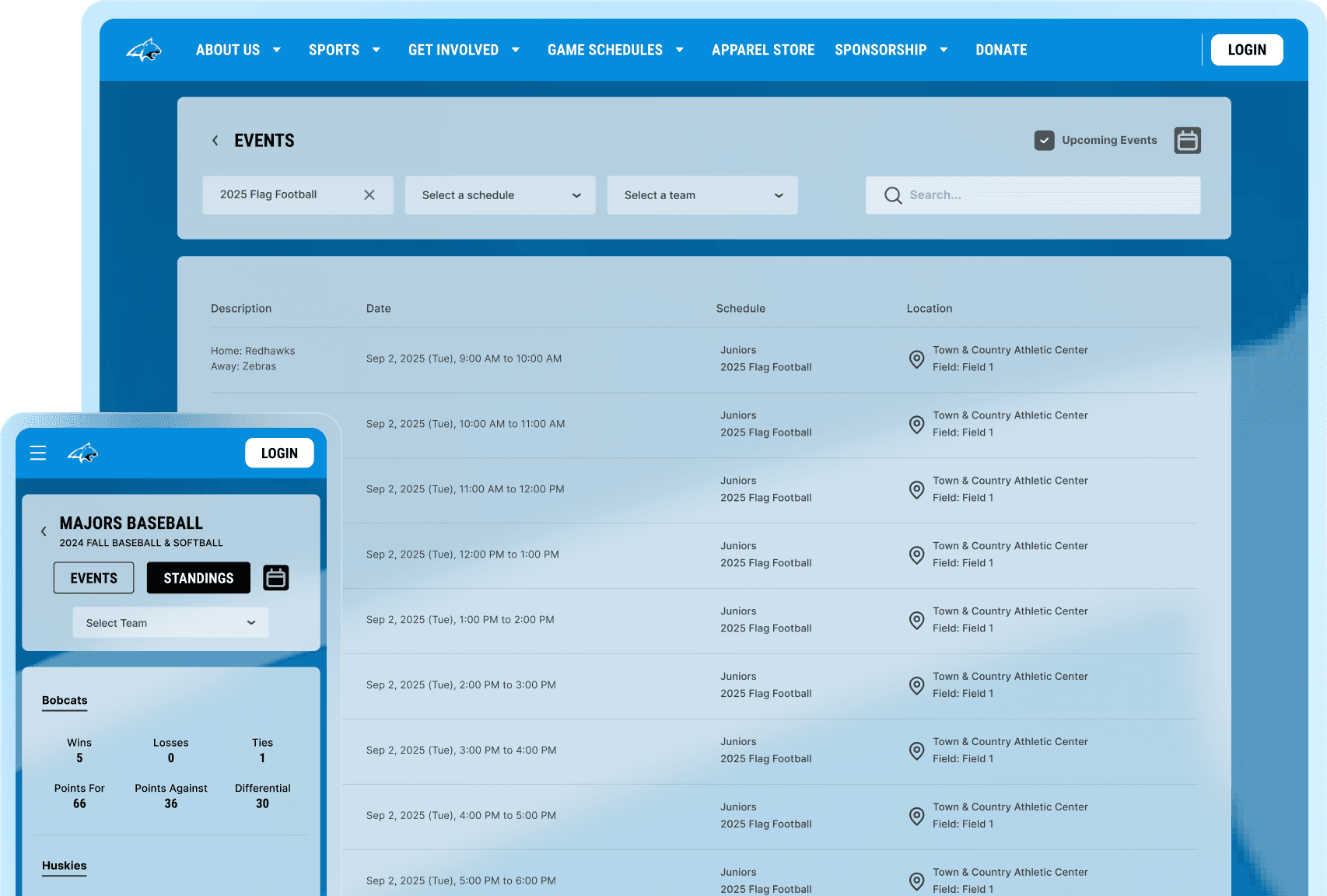Viewport: 1327px width, 896px height.
Task: Click location pin for 1:00 PM event
Action: click(x=917, y=621)
